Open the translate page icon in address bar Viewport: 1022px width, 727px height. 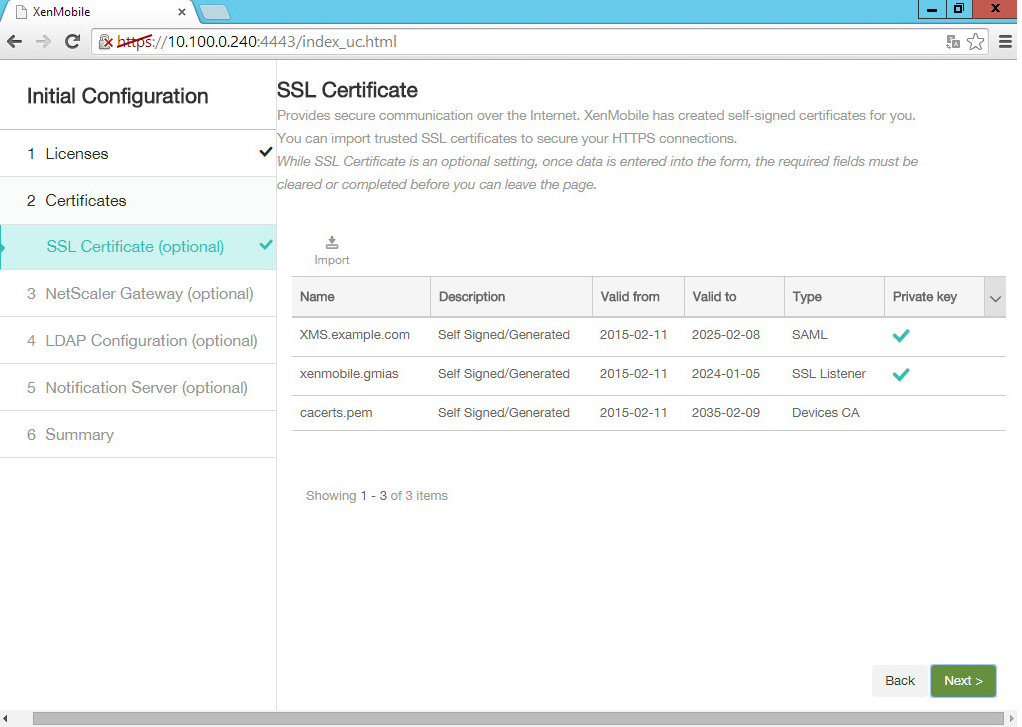pos(953,42)
